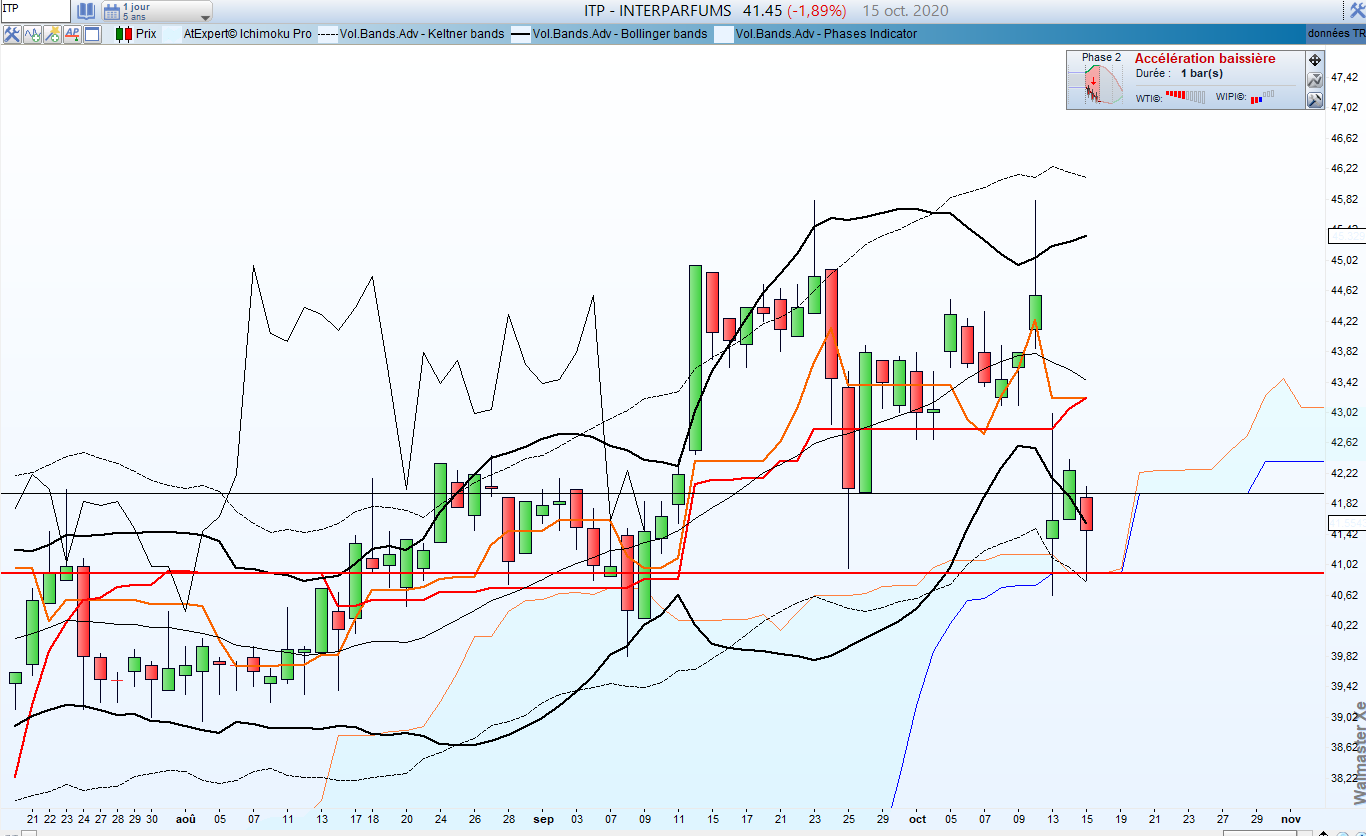Click the chart wave icon on Phase panel
This screenshot has height=836, width=1366.
[x=1315, y=80]
